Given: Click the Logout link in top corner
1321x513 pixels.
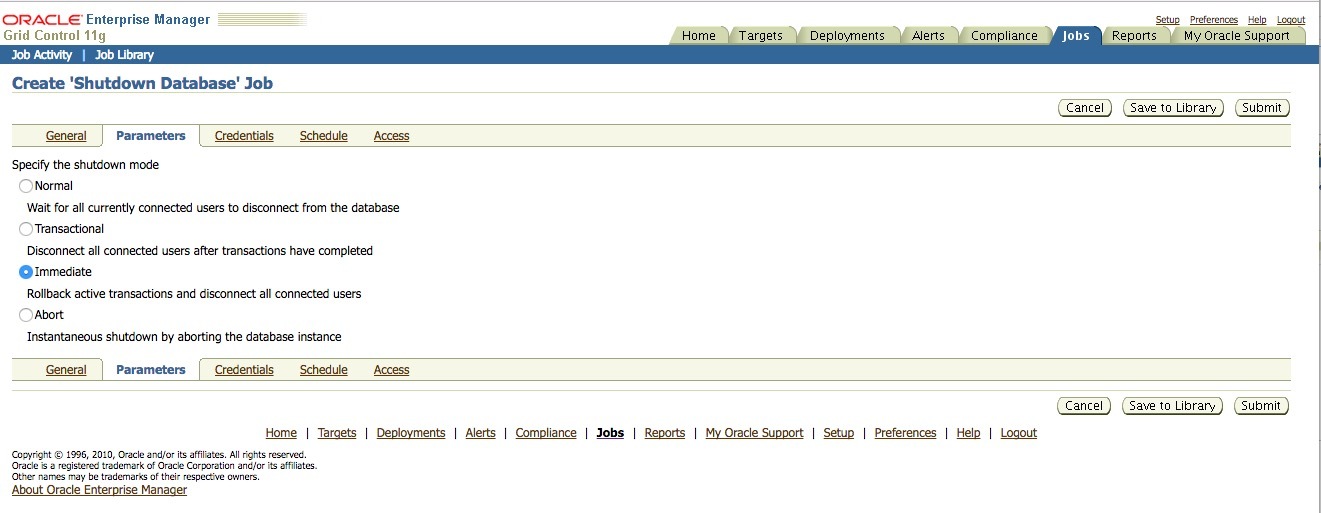Looking at the screenshot, I should [x=1290, y=20].
